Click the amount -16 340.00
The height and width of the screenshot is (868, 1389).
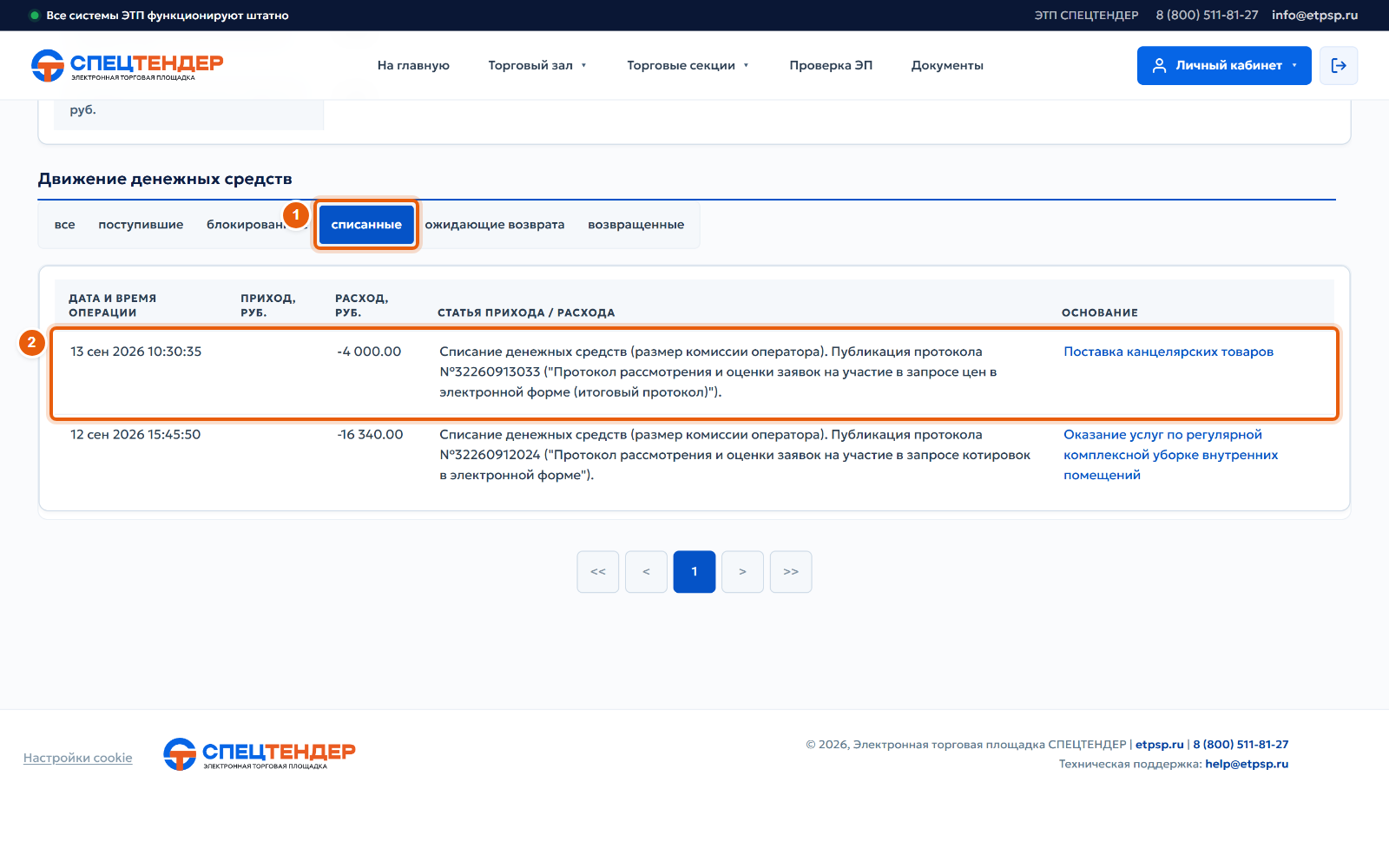pos(370,434)
